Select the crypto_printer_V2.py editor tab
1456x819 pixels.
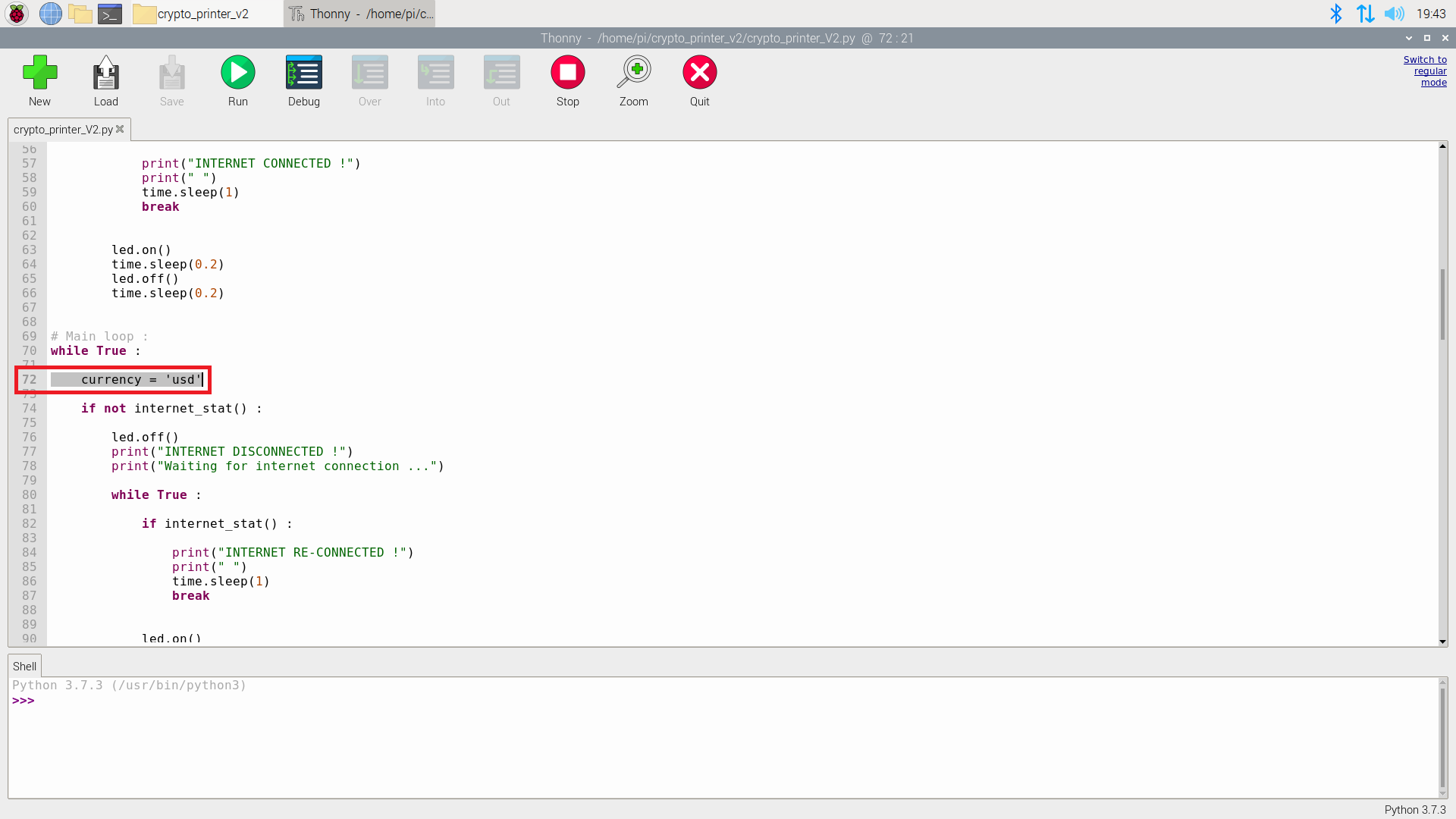62,130
